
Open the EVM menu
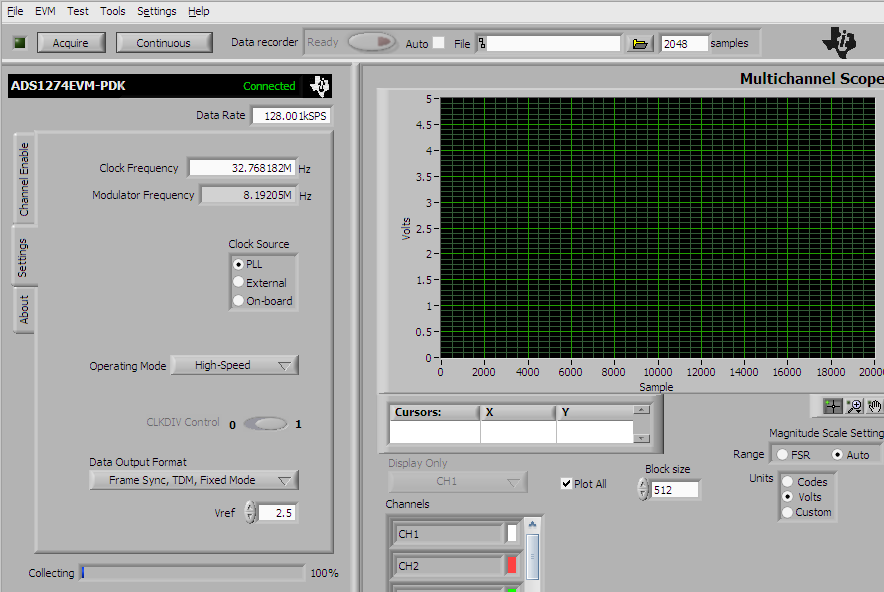click(x=45, y=11)
